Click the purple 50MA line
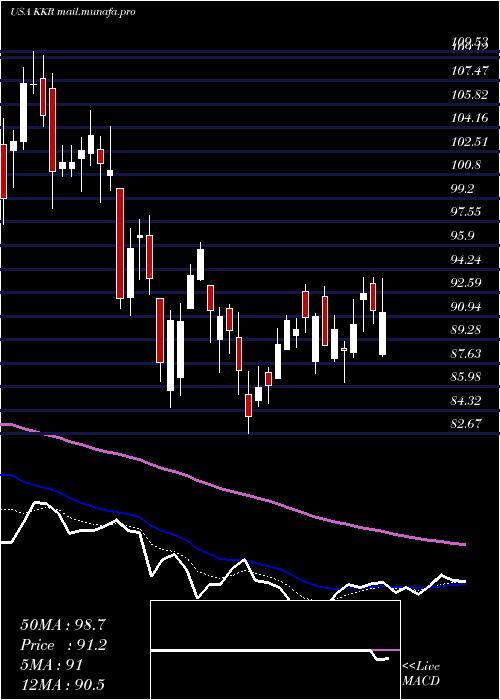500x700 pixels. 232,492
